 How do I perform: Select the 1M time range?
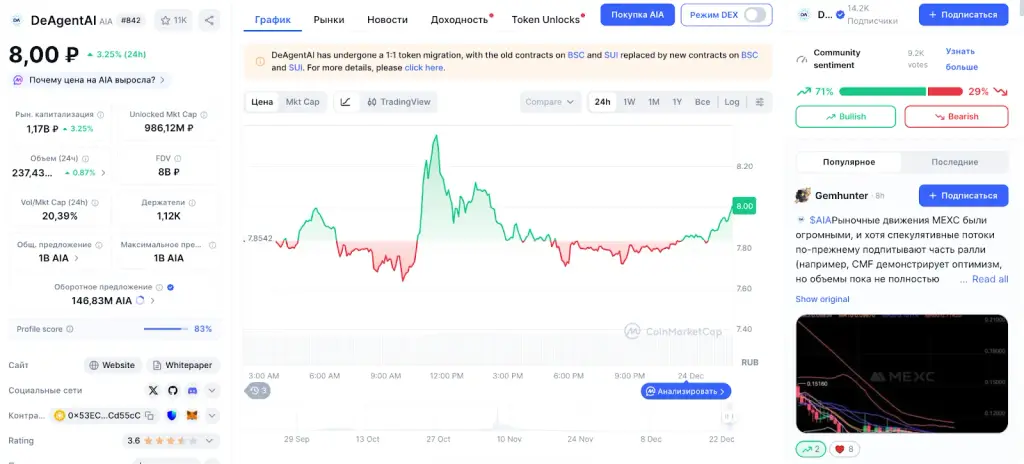(654, 102)
